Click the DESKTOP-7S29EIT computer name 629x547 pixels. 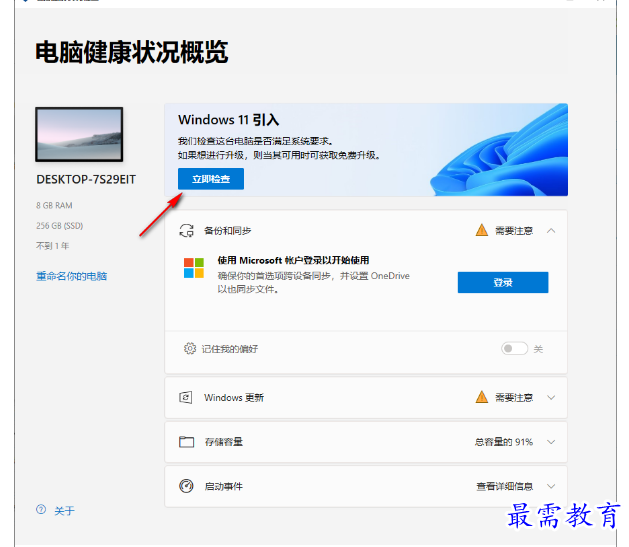coord(86,179)
